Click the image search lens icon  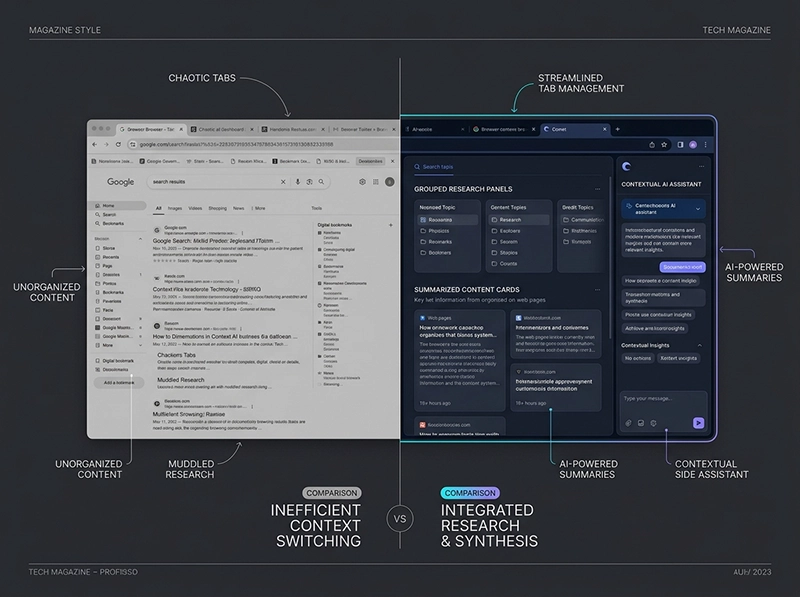tap(309, 182)
